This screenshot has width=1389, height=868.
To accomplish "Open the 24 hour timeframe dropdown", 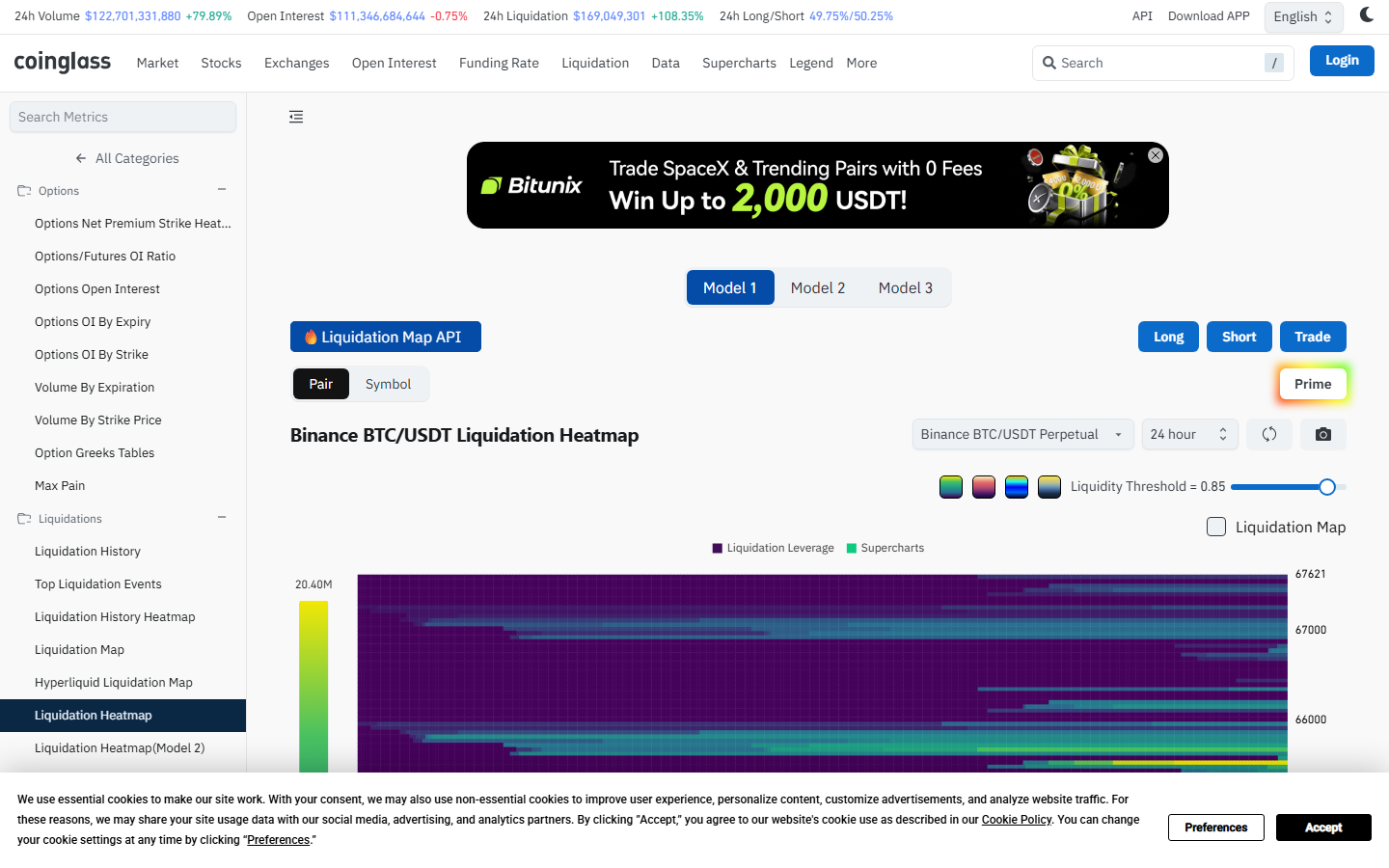I will pos(1189,434).
